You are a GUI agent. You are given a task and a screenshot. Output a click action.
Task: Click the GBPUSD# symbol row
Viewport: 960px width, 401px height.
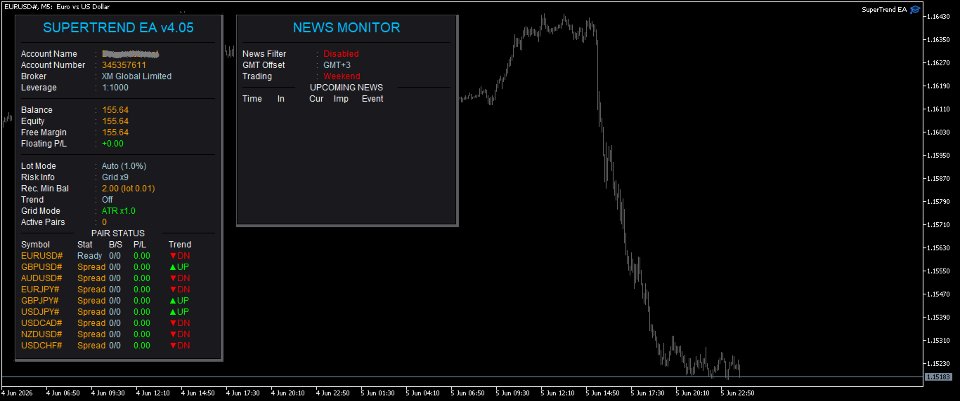tap(106, 267)
